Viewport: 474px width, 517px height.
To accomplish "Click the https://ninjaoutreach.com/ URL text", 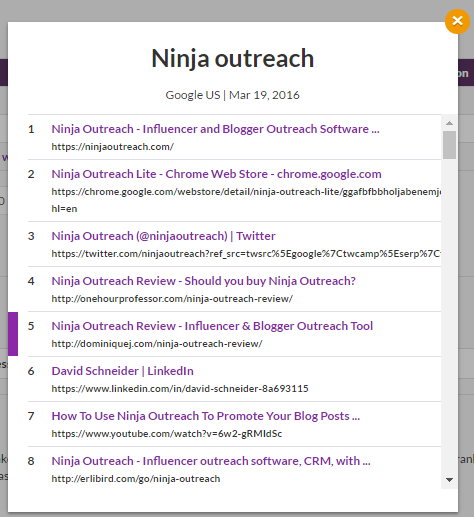I will tap(112, 147).
